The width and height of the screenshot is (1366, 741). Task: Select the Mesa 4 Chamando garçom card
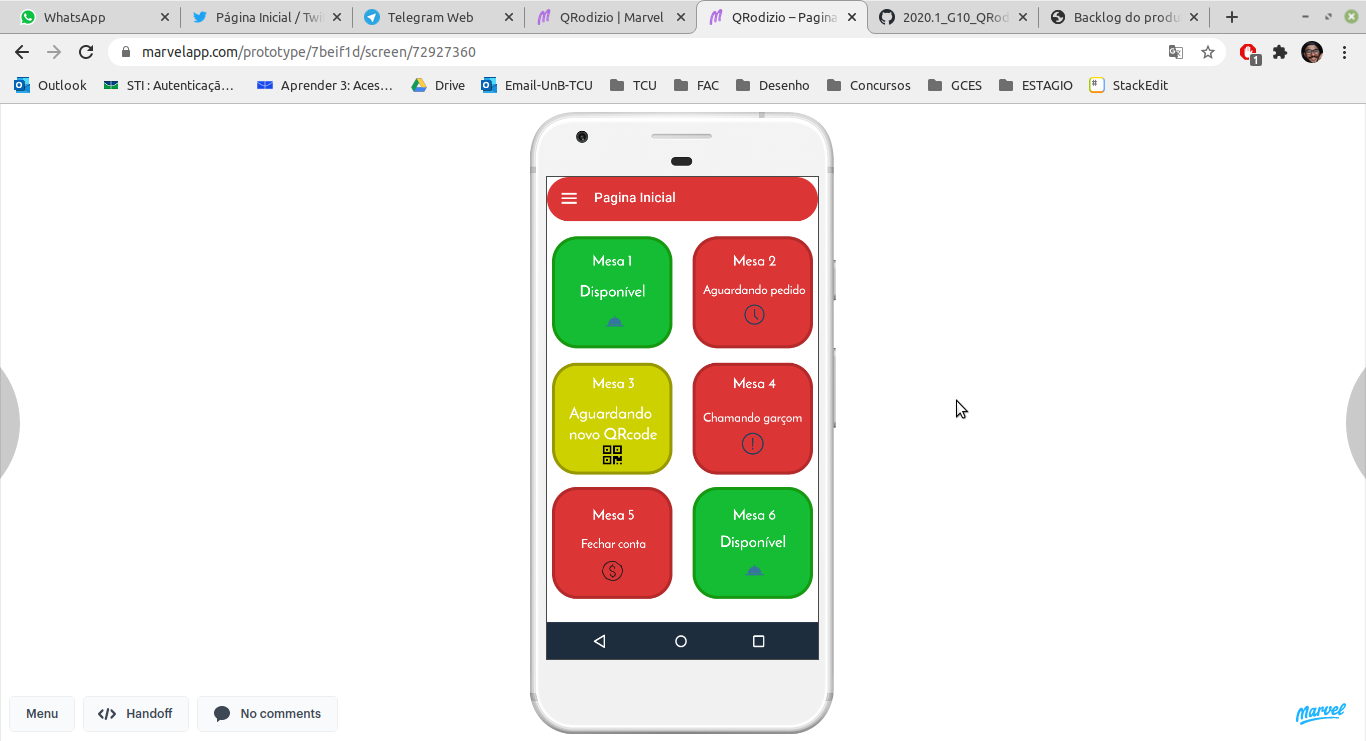click(753, 419)
